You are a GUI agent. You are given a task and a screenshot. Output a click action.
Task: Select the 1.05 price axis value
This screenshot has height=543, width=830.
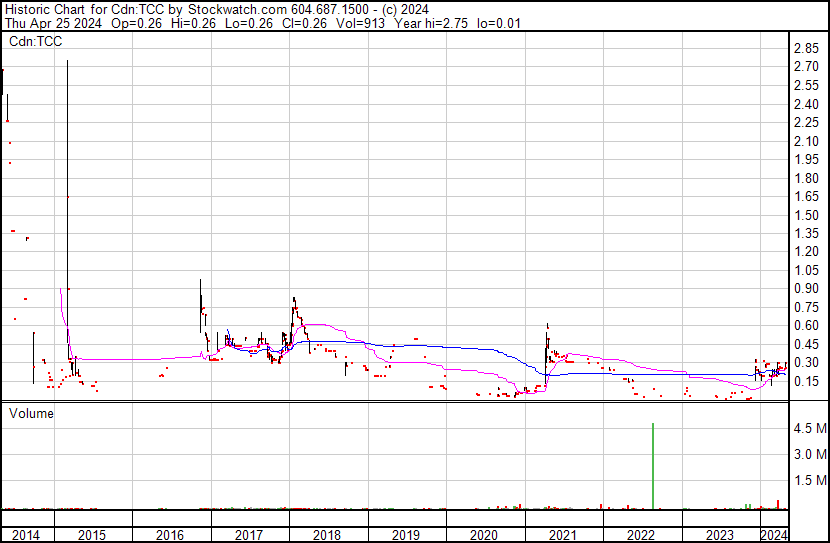(806, 270)
